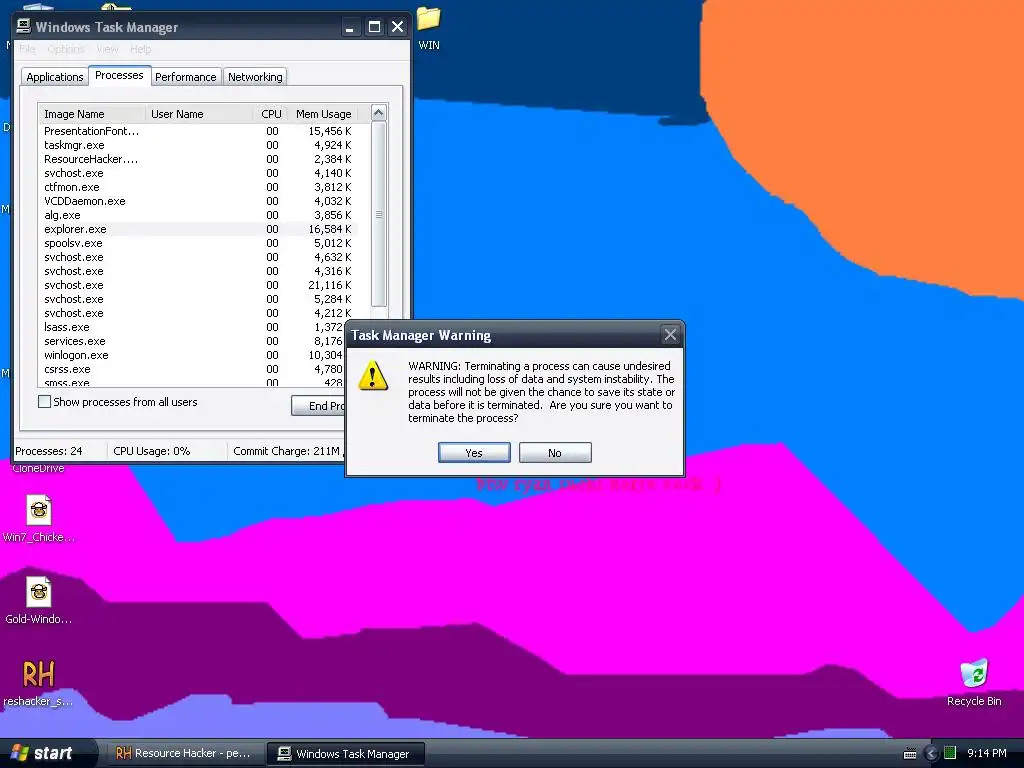Image resolution: width=1024 pixels, height=768 pixels.
Task: Click No in the Task Manager Warning
Action: 555,453
